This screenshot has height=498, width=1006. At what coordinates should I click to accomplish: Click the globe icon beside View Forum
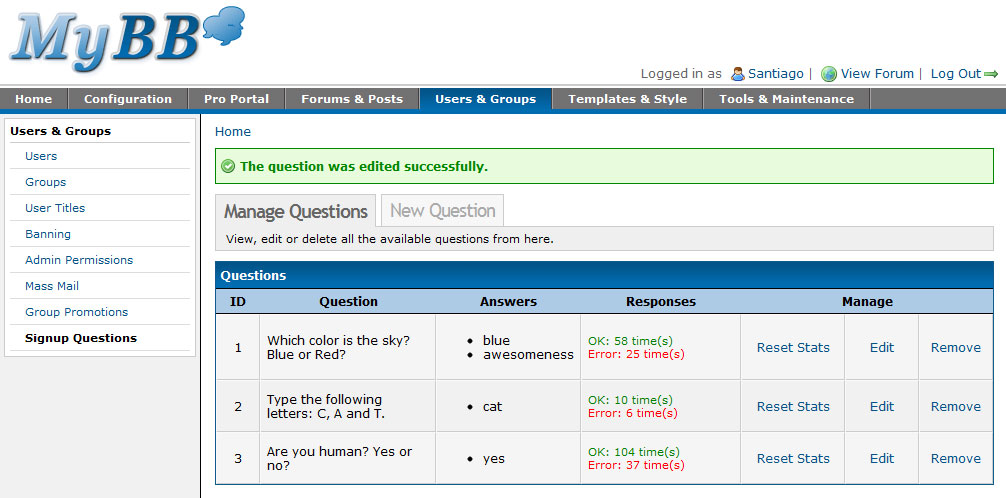click(828, 74)
